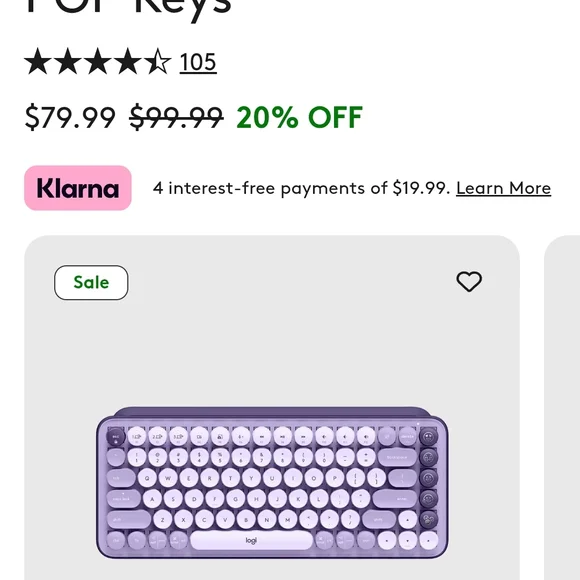The height and width of the screenshot is (580, 580).
Task: Open Klarna Learn More link
Action: (503, 188)
